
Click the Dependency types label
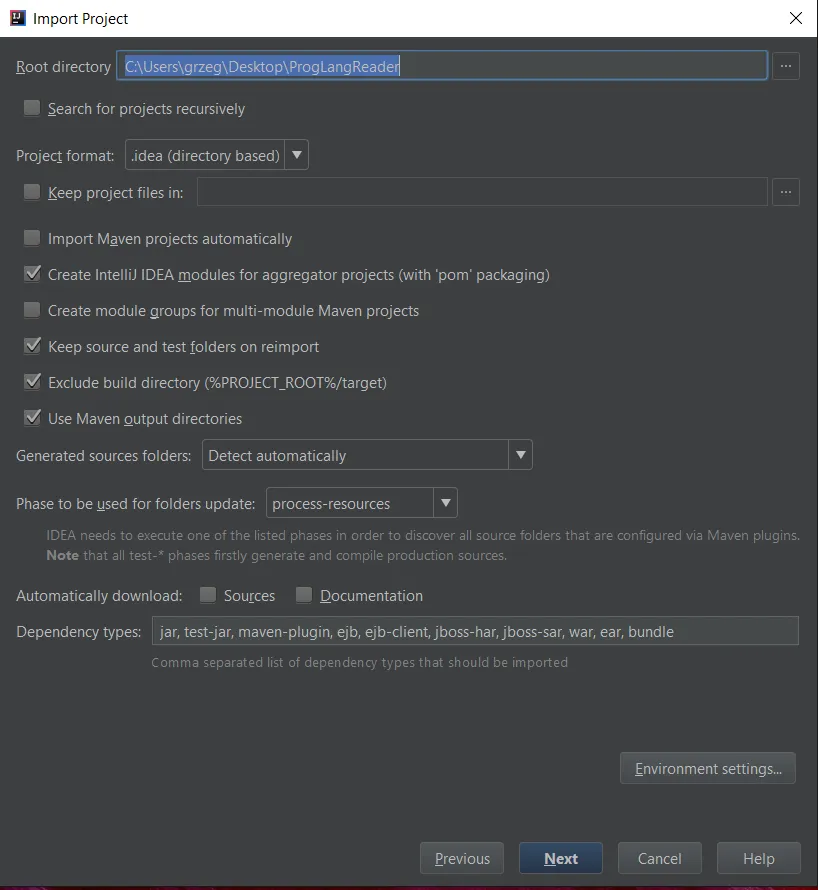tap(79, 632)
